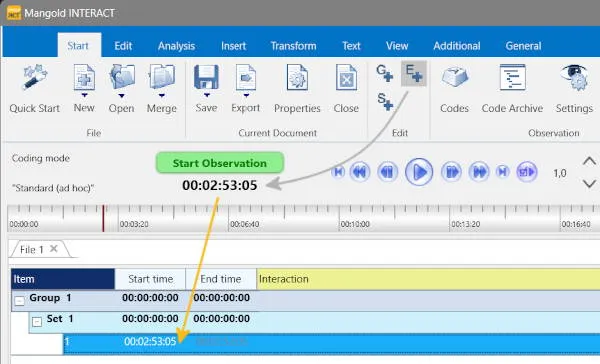
Task: Step one frame backward
Action: 387,172
